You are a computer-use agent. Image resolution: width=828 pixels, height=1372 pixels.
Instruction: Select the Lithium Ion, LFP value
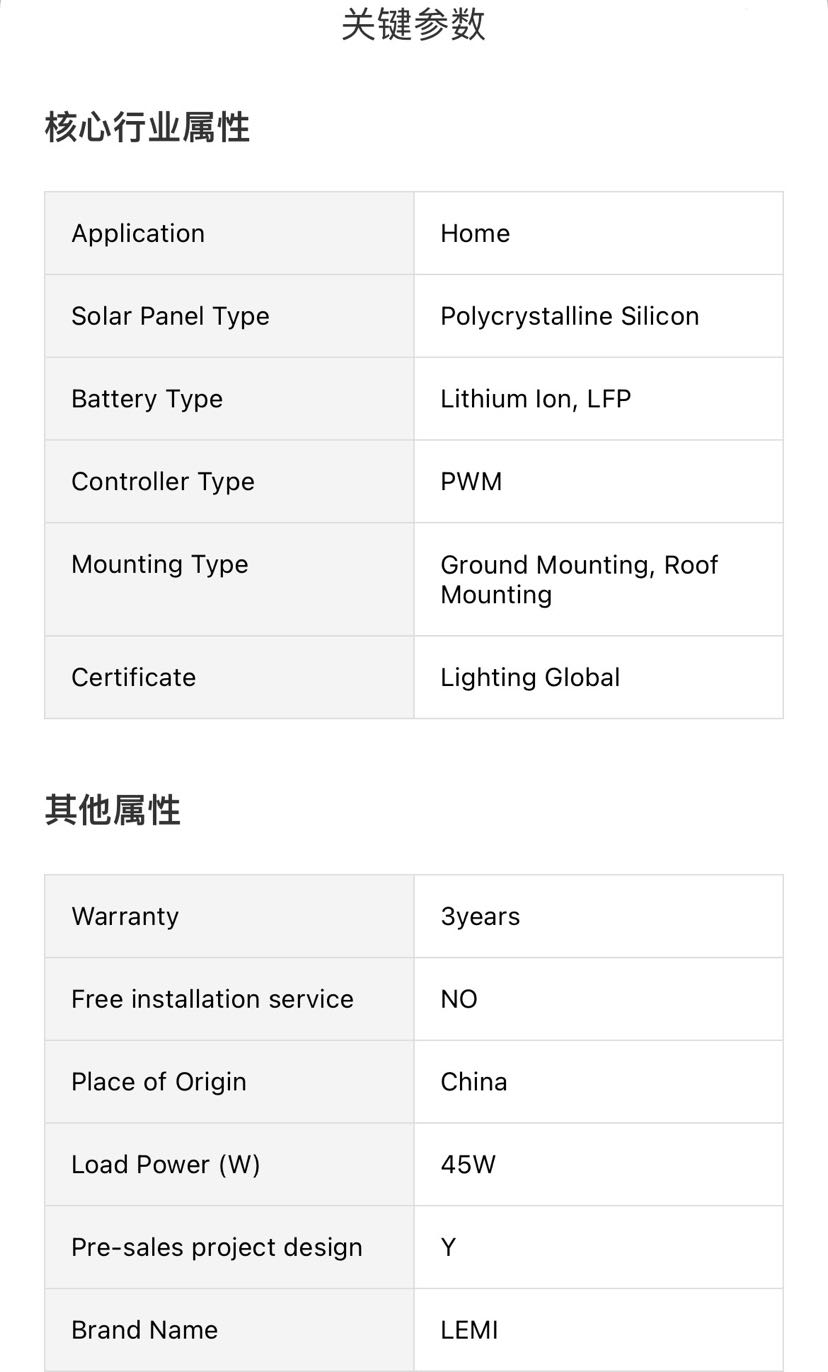click(535, 399)
